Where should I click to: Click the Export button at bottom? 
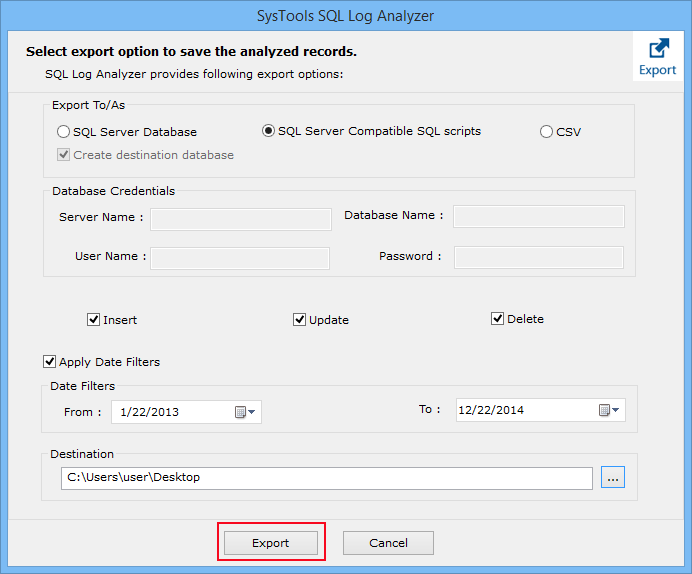click(x=271, y=543)
